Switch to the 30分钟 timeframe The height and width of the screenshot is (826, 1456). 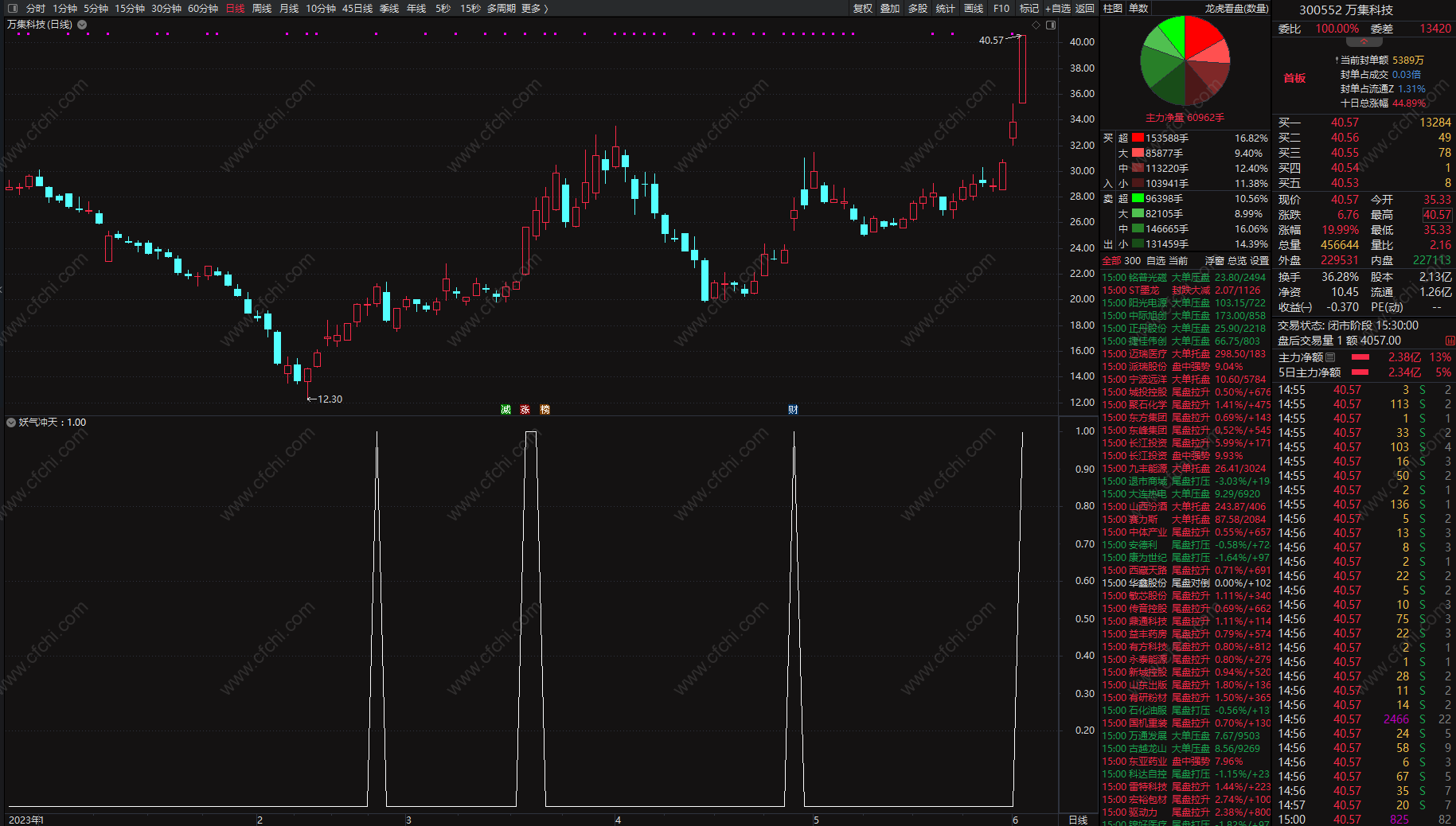click(166, 8)
